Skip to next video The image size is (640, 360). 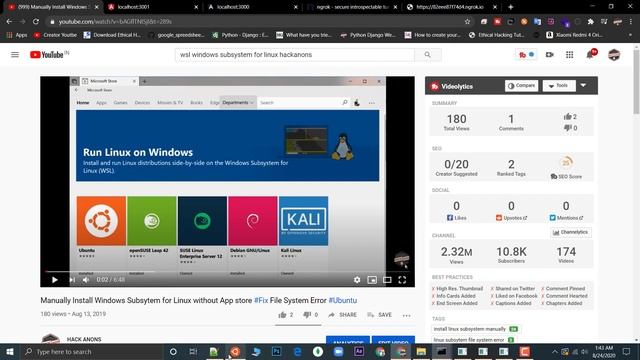point(72,280)
